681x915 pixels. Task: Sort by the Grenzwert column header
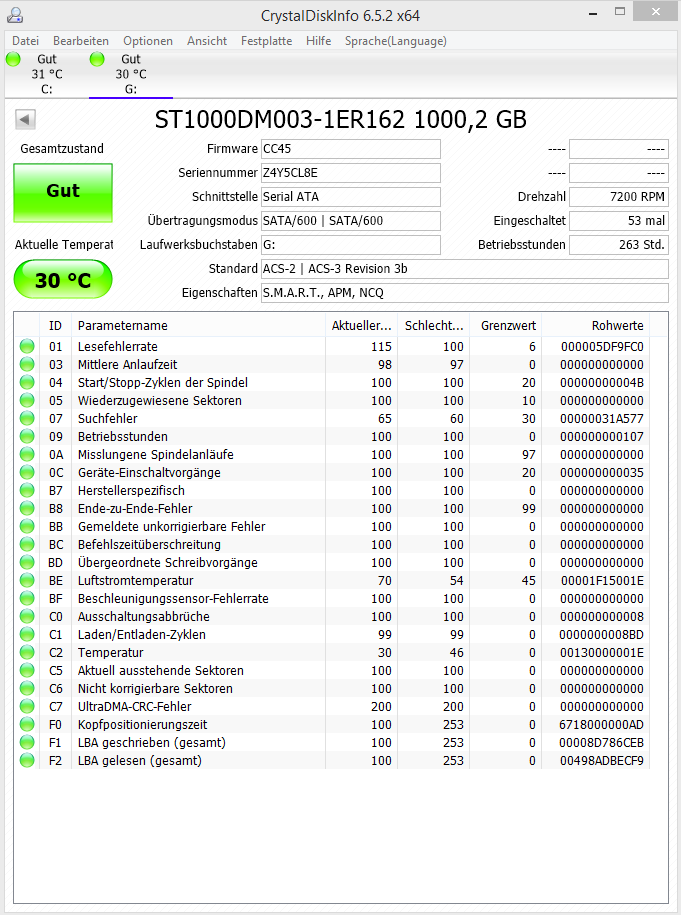point(507,325)
